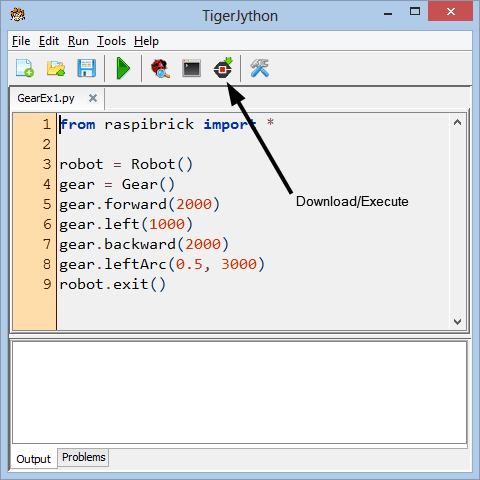
Task: Maximize the TigerJython window
Action: point(415,12)
